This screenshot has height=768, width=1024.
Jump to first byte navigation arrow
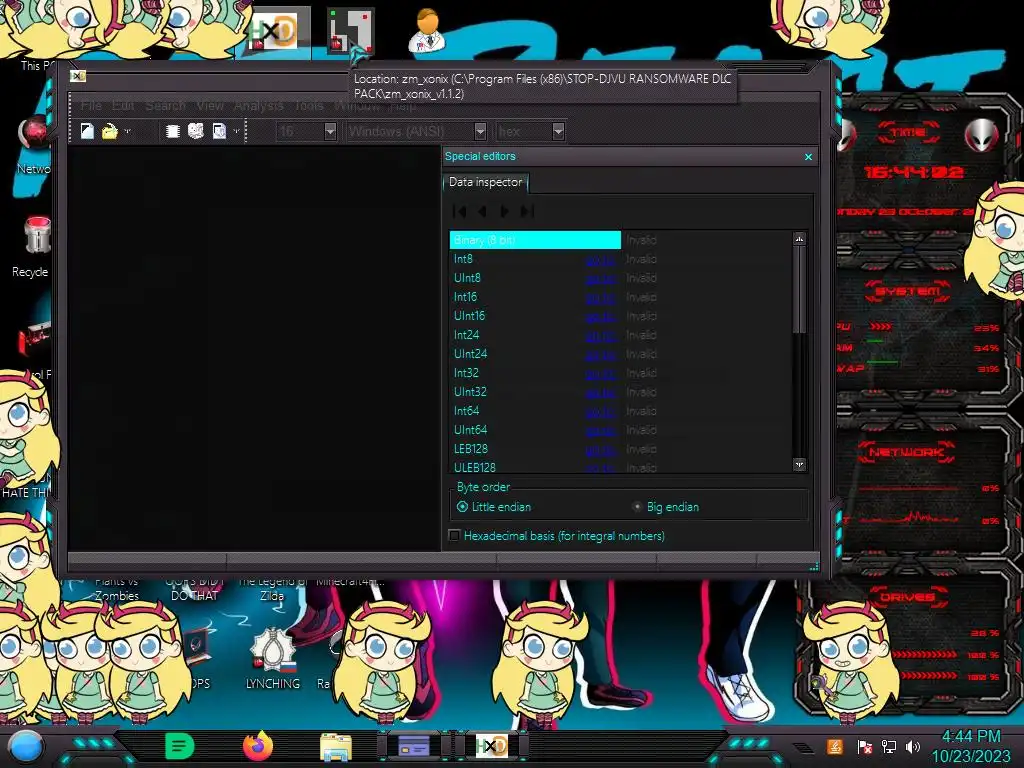[x=460, y=211]
